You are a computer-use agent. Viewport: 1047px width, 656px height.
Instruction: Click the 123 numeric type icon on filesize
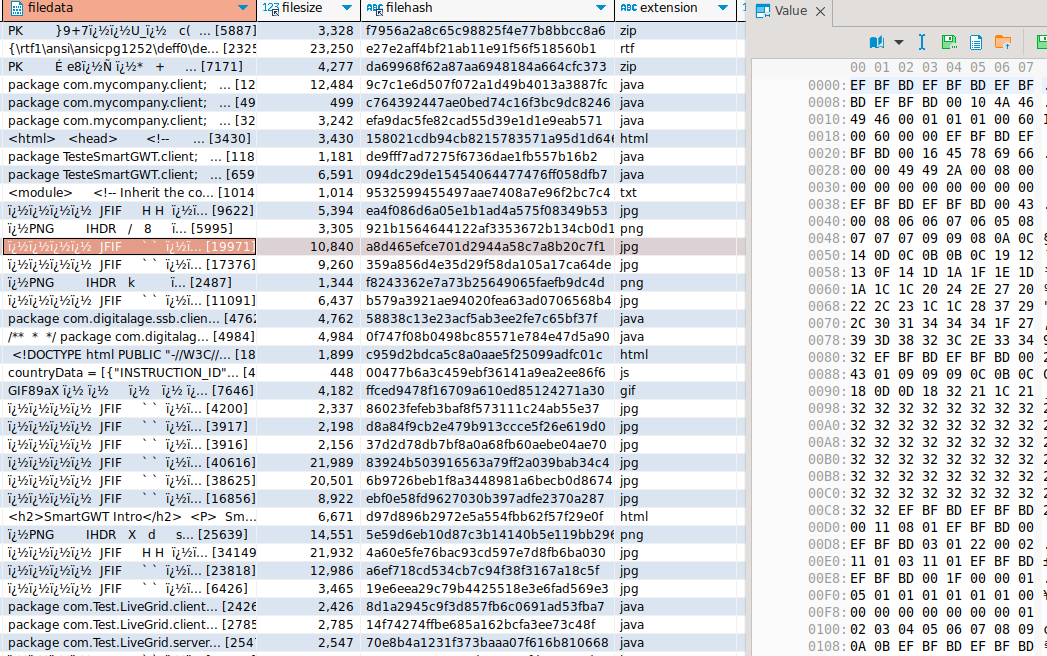(270, 8)
